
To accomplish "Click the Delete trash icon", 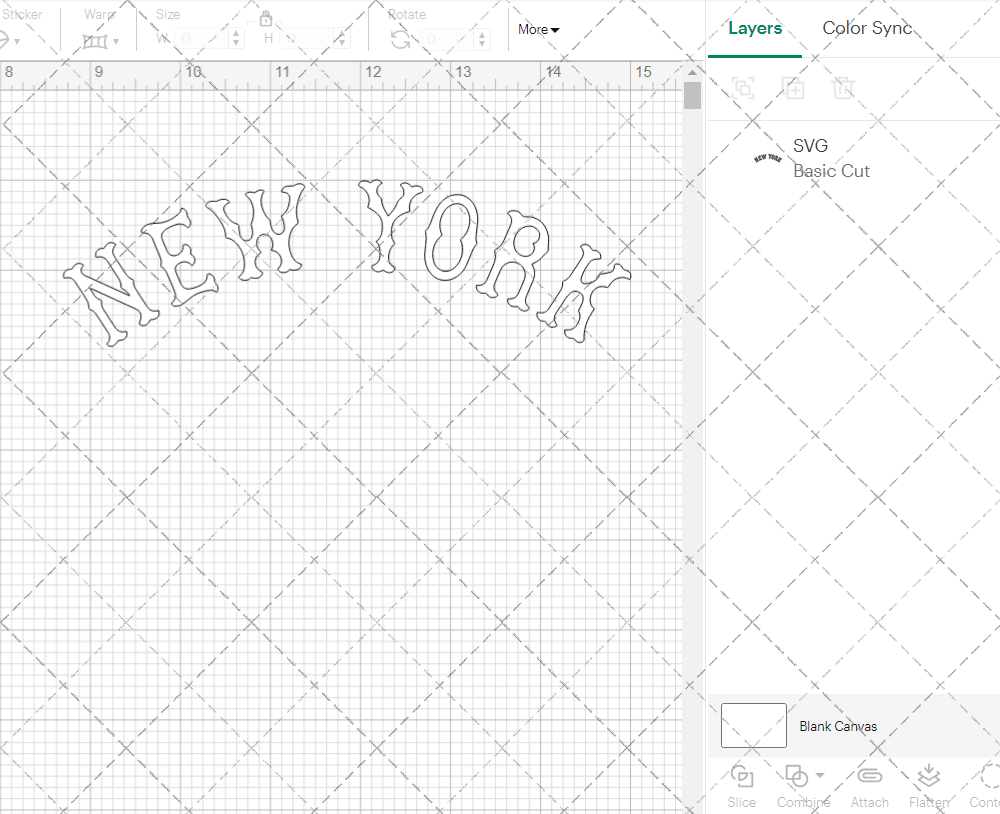I will click(844, 88).
